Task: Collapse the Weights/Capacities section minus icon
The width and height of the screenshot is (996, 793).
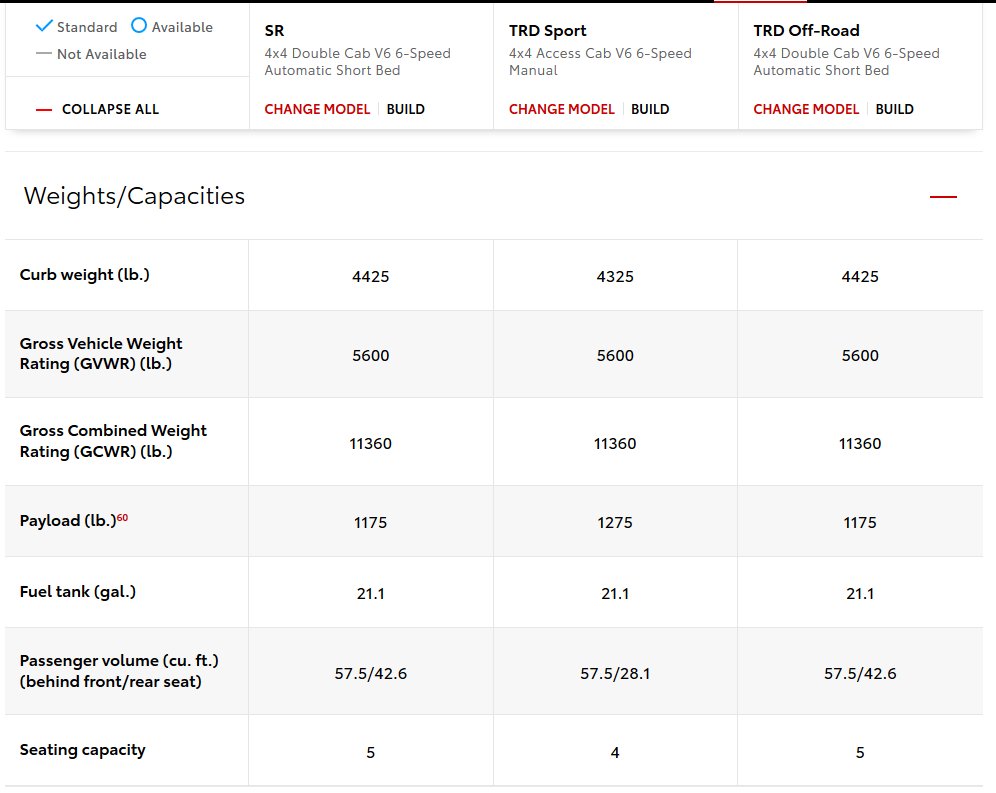Action: (943, 197)
